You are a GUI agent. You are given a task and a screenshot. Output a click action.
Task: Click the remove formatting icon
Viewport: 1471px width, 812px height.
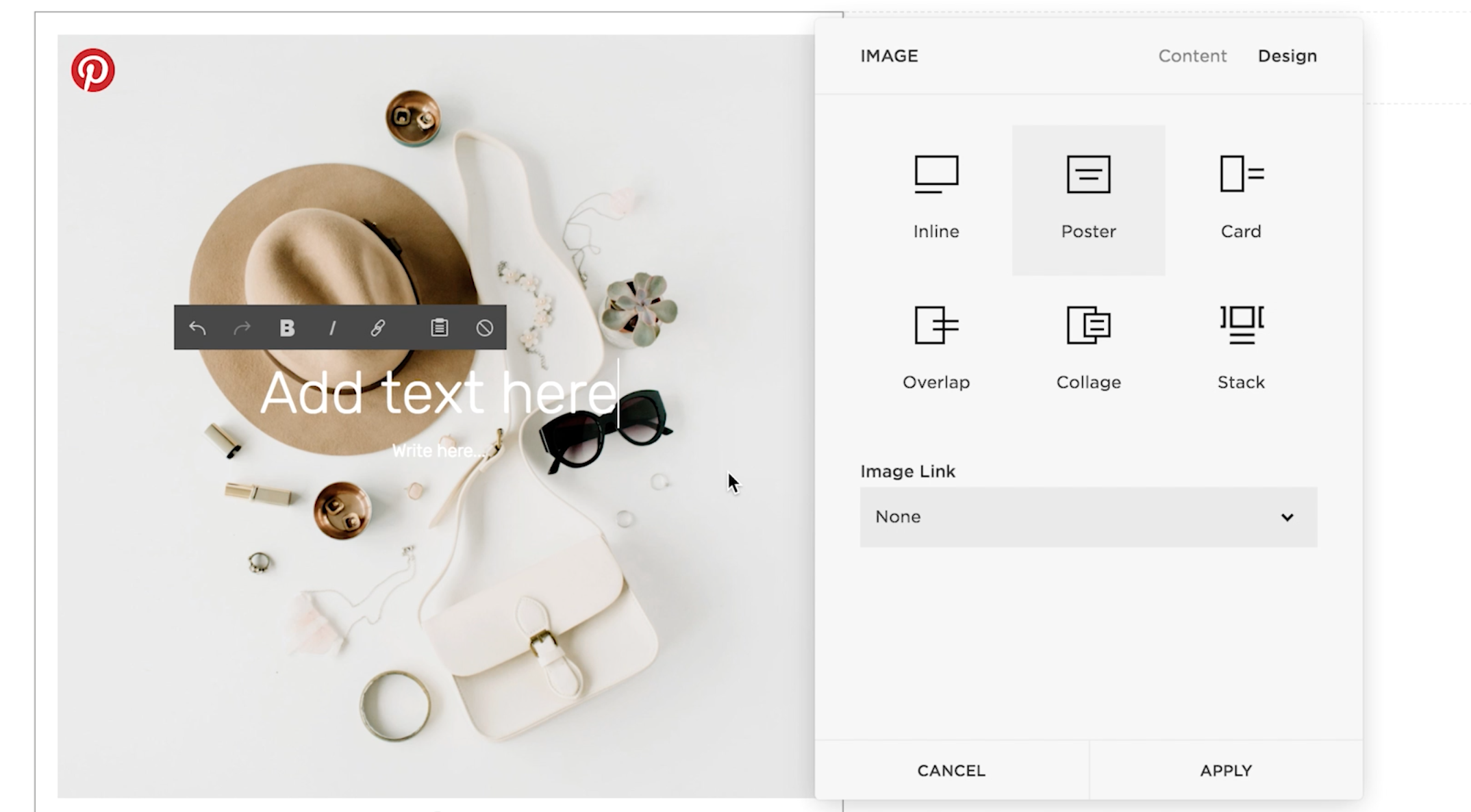484,328
